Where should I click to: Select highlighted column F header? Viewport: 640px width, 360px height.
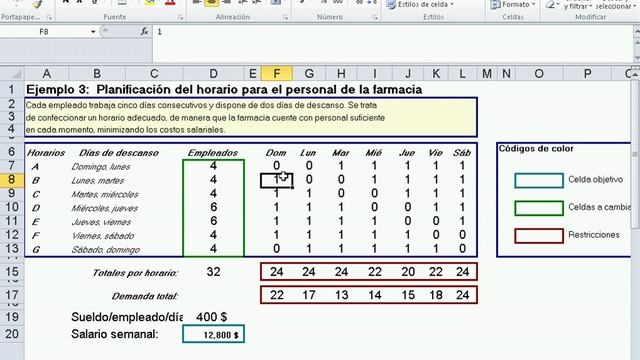277,73
